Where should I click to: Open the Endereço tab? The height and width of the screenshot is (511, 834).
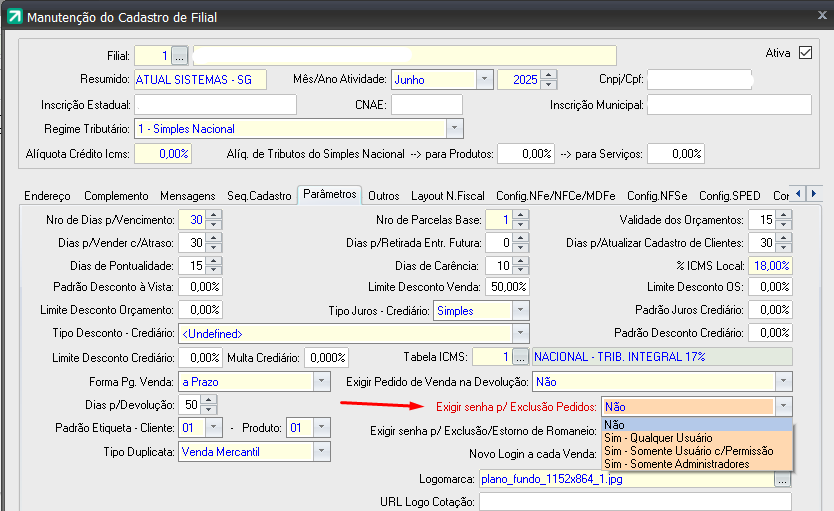tap(47, 196)
